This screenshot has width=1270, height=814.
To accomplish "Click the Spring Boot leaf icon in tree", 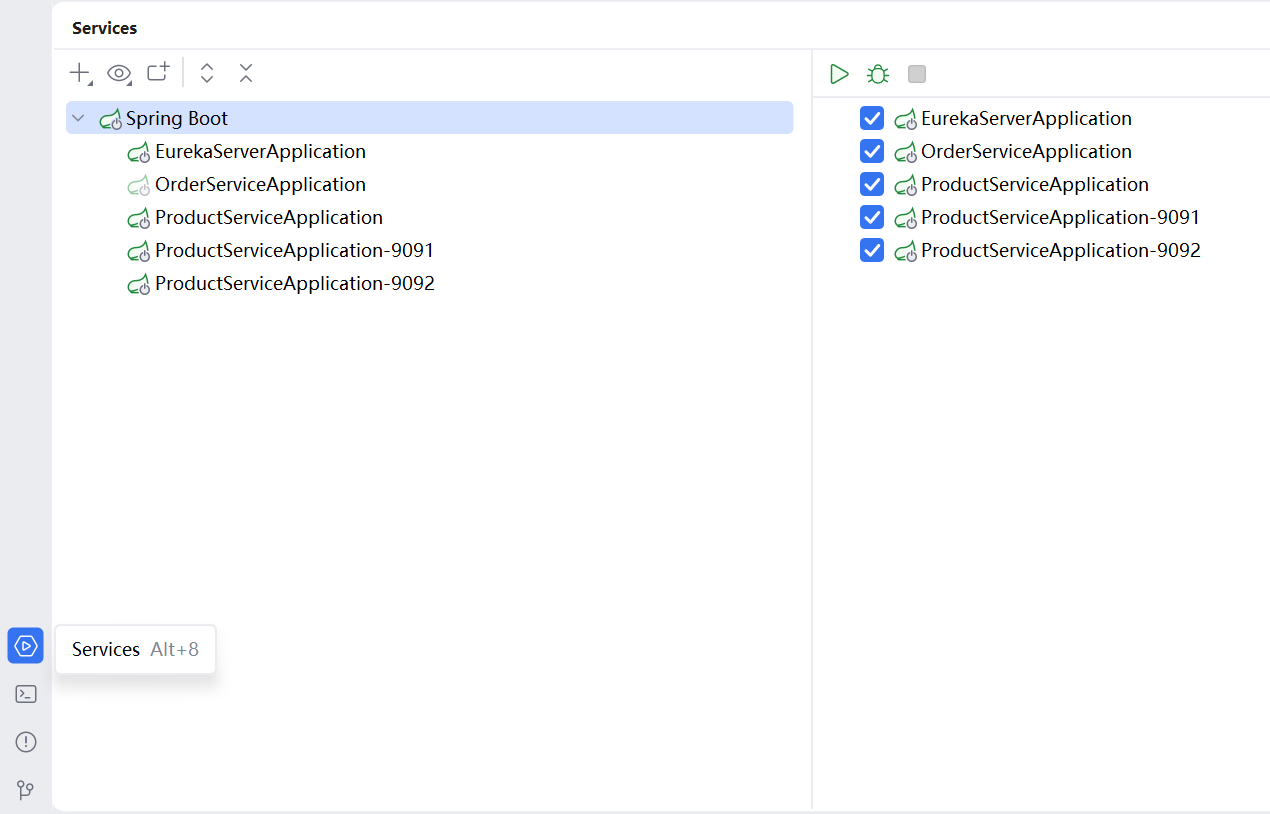I will click(110, 119).
